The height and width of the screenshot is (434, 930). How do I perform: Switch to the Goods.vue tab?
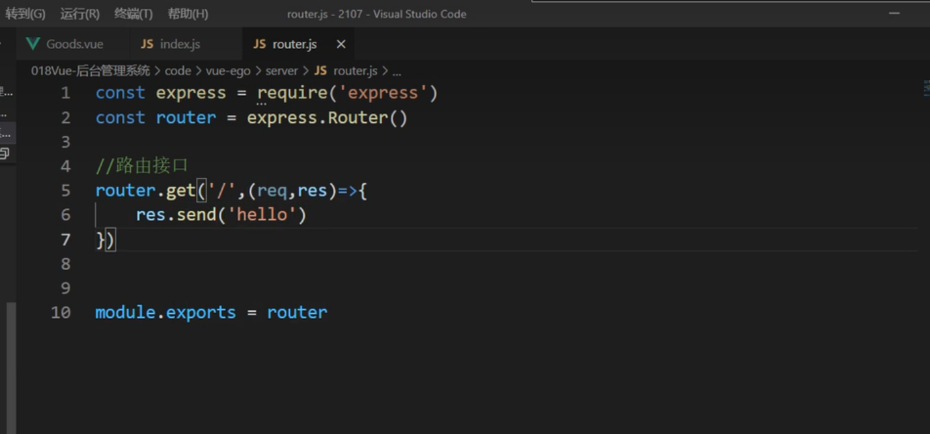[x=73, y=44]
